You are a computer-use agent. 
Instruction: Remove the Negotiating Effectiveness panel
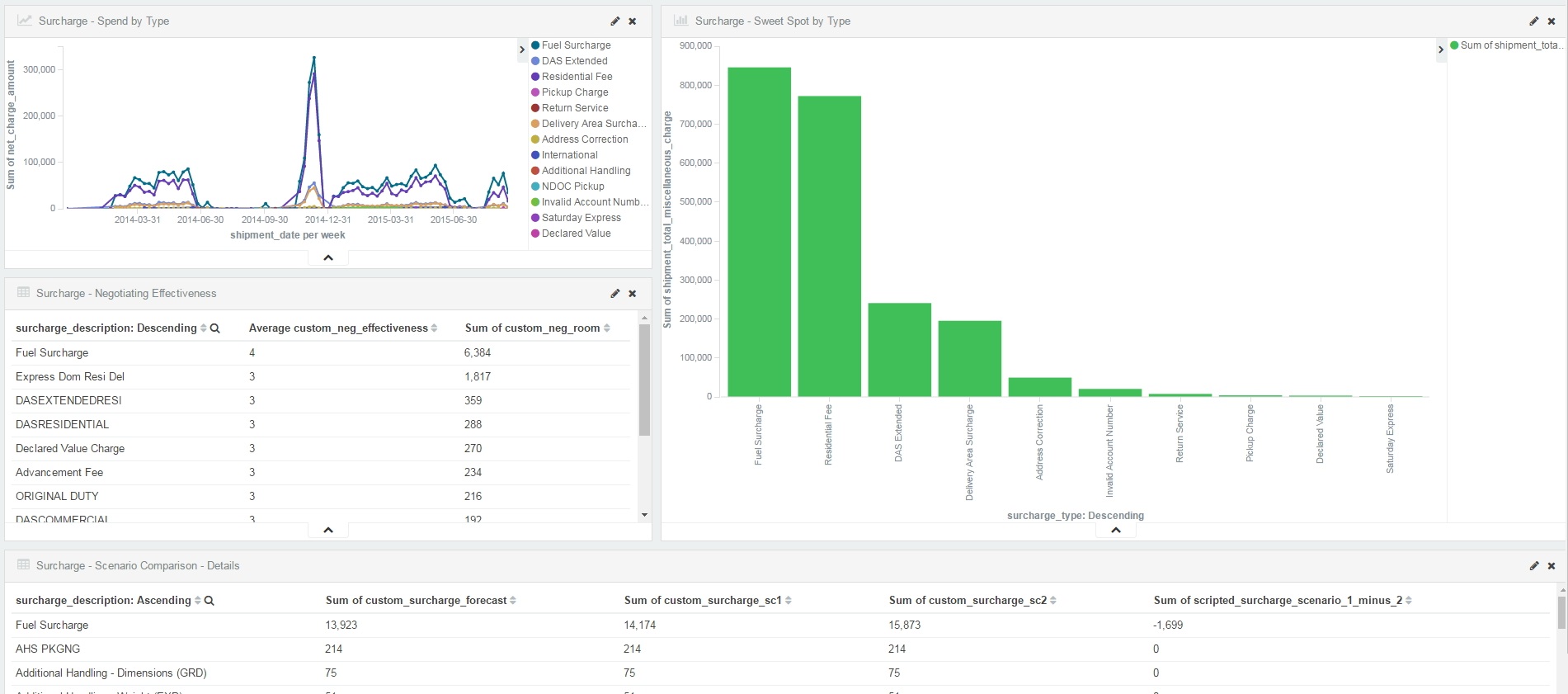(x=633, y=294)
